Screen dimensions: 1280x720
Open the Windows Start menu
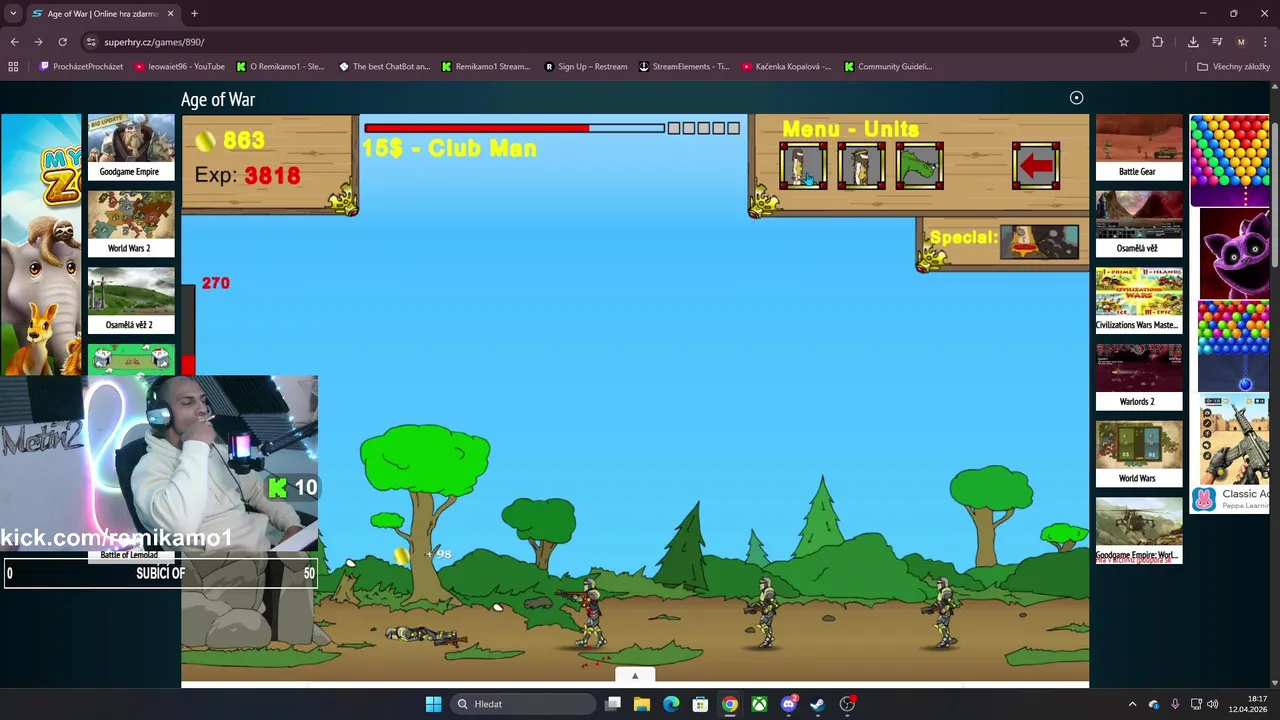433,704
